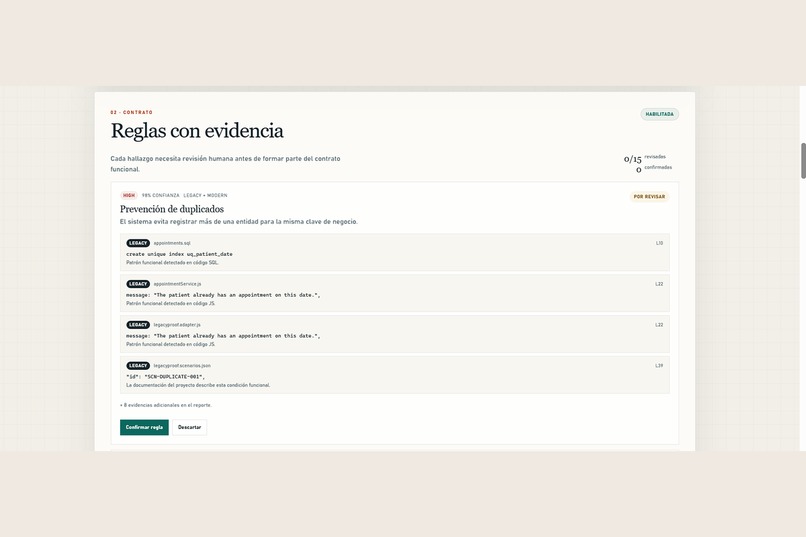
Task: Click the LEGACY badge beside appointments.sql
Action: tap(138, 243)
